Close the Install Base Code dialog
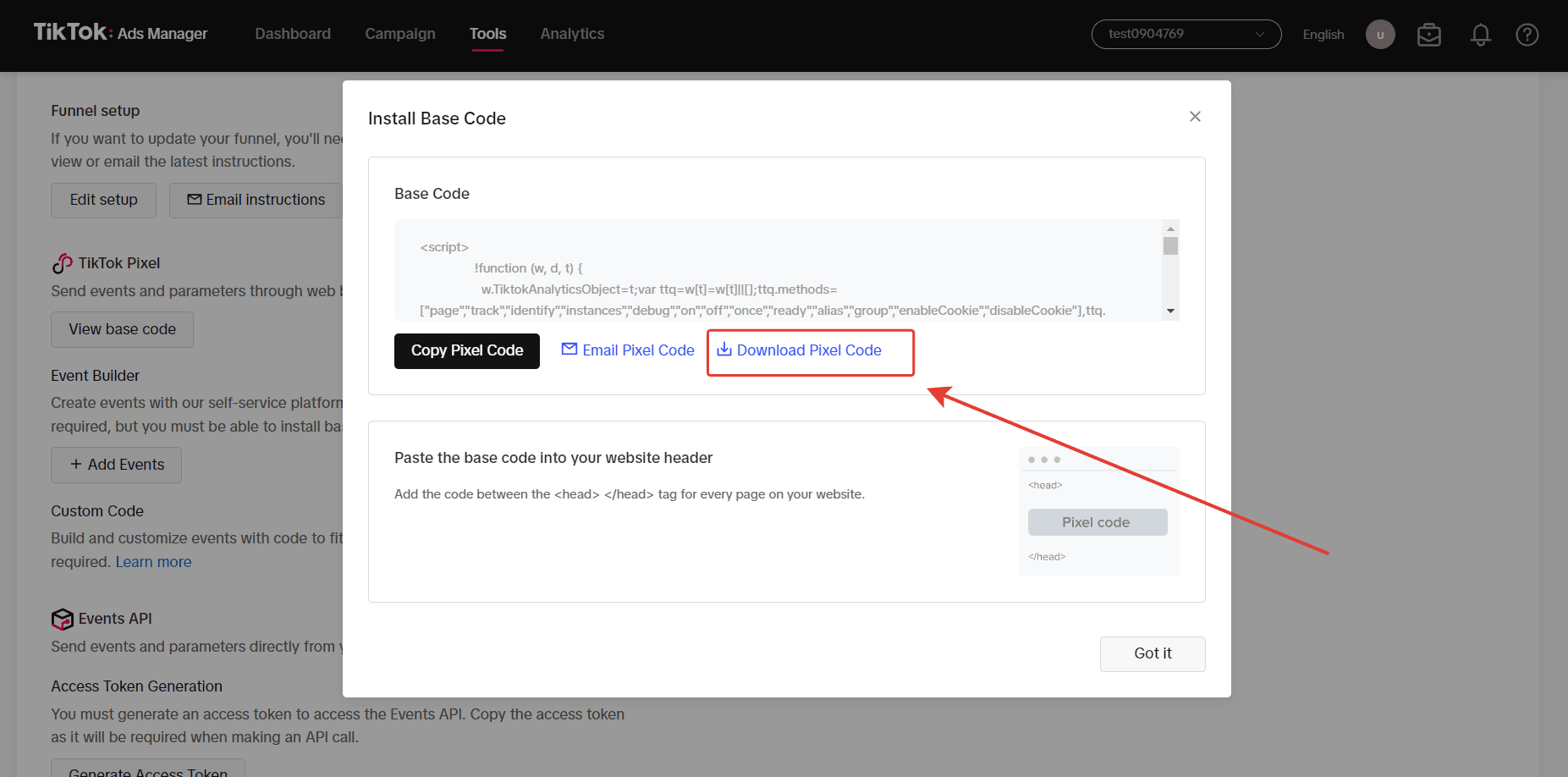Image resolution: width=1568 pixels, height=777 pixels. coord(1195,117)
